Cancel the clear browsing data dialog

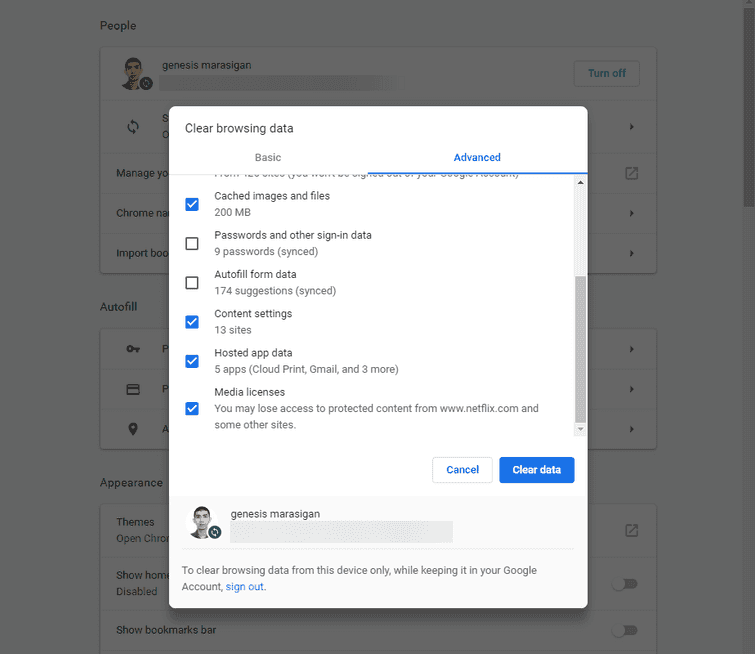click(462, 470)
